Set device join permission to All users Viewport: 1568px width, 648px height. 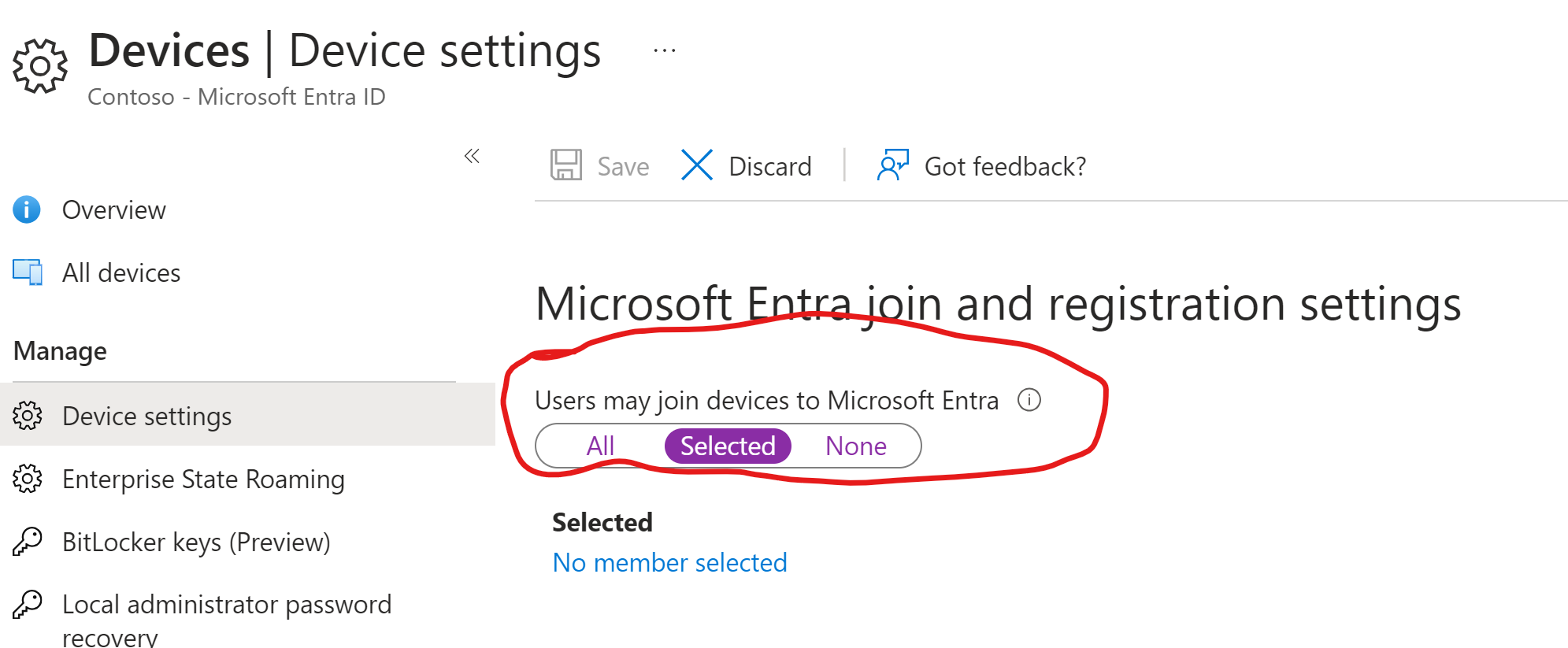pos(600,446)
